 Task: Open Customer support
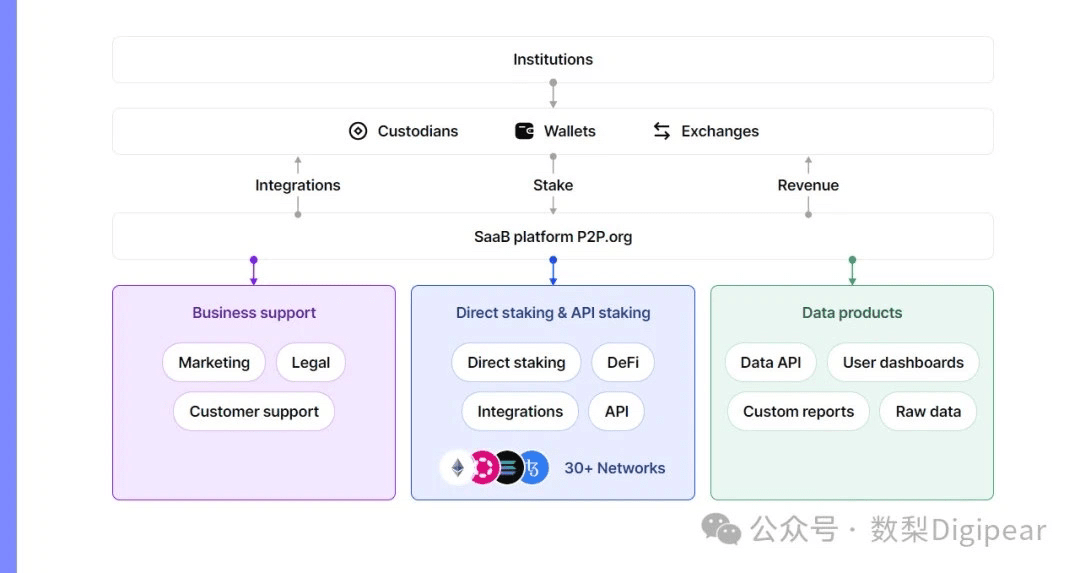point(254,411)
